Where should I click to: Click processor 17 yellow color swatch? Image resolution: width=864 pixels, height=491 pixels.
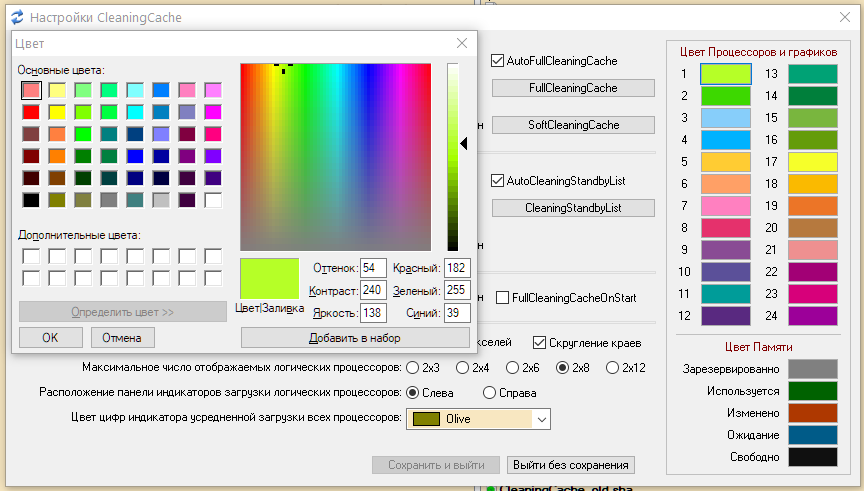coord(813,162)
